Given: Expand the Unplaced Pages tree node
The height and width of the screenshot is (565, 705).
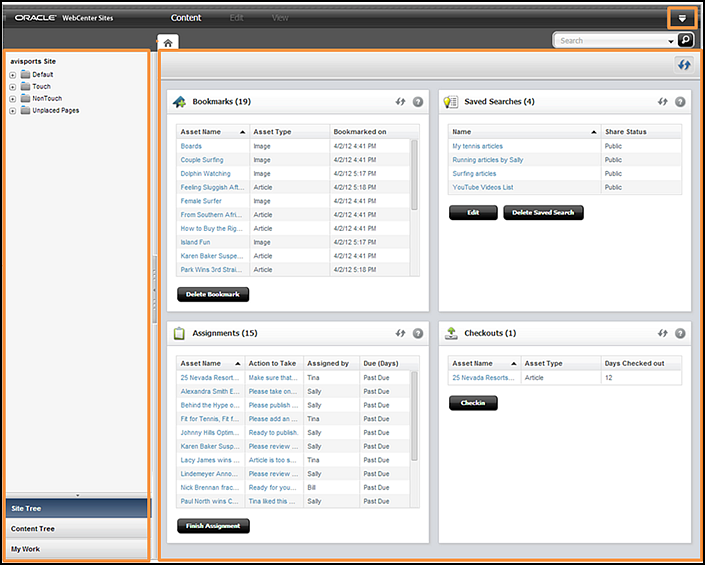Looking at the screenshot, I should click(x=13, y=111).
